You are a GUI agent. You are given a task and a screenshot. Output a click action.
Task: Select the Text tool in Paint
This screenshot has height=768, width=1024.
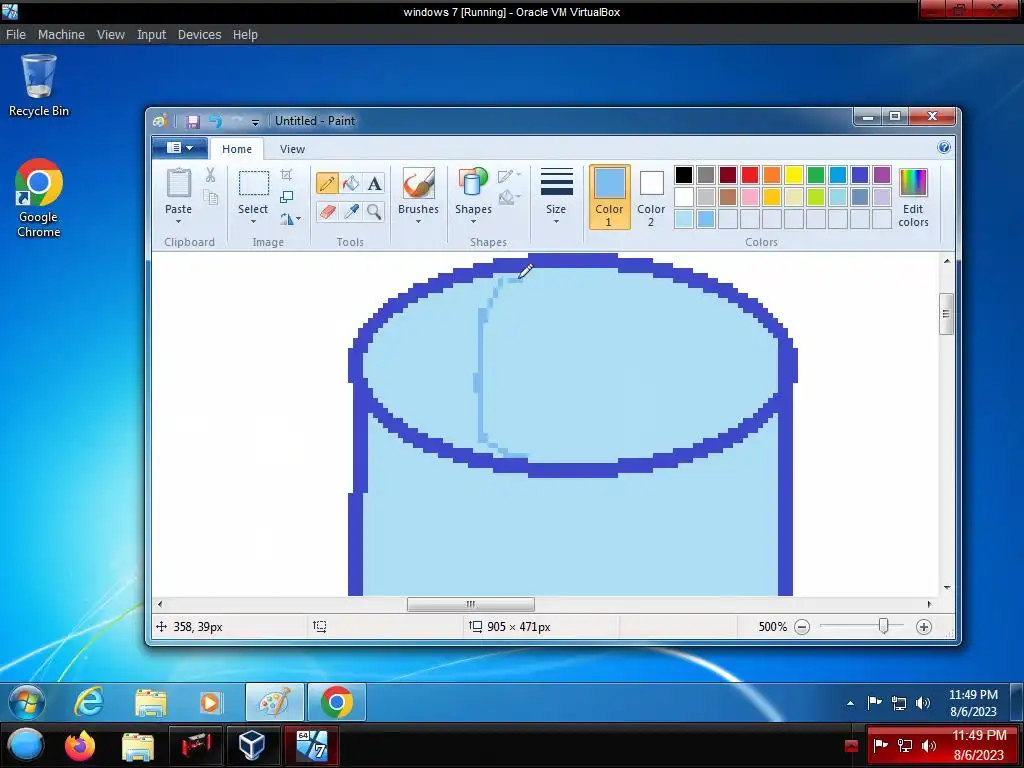coord(374,184)
